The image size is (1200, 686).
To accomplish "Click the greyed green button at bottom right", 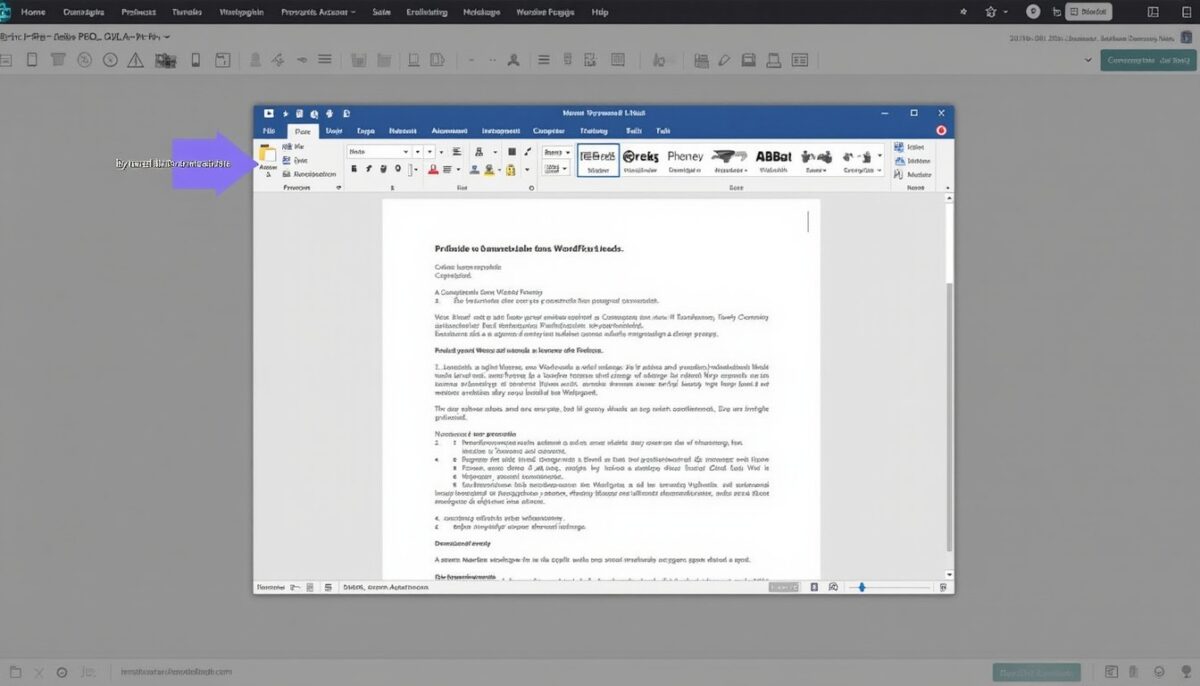I will tap(1037, 672).
